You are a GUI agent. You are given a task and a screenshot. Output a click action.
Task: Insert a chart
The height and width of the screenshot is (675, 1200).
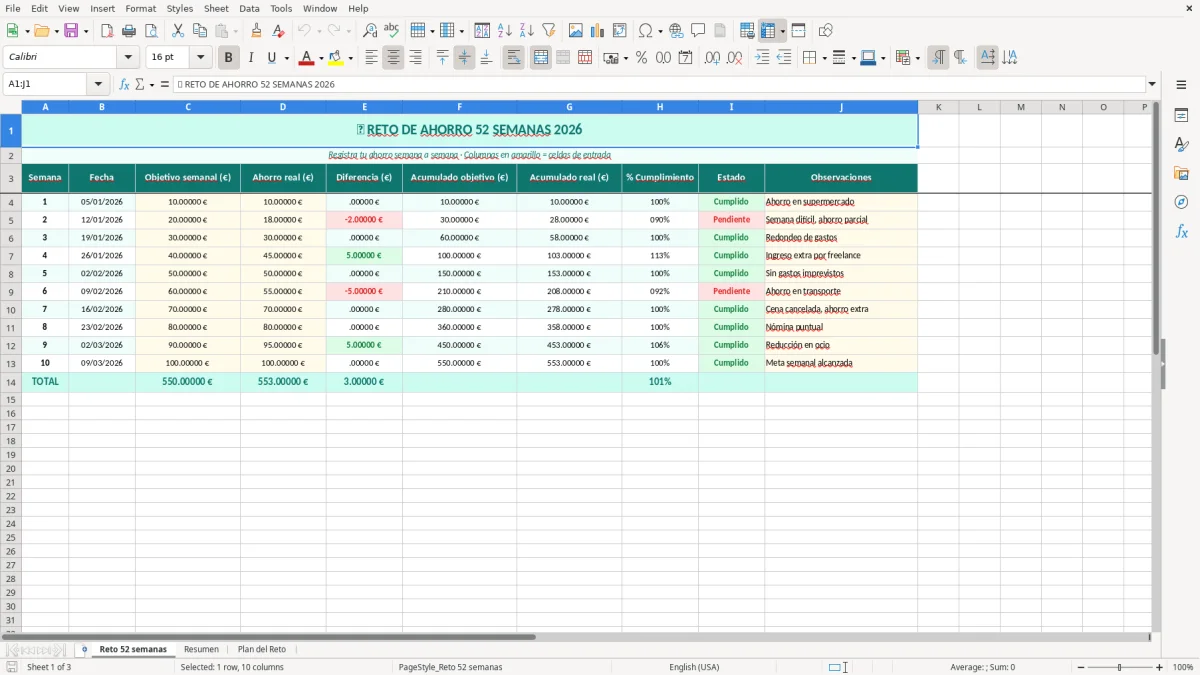598,31
